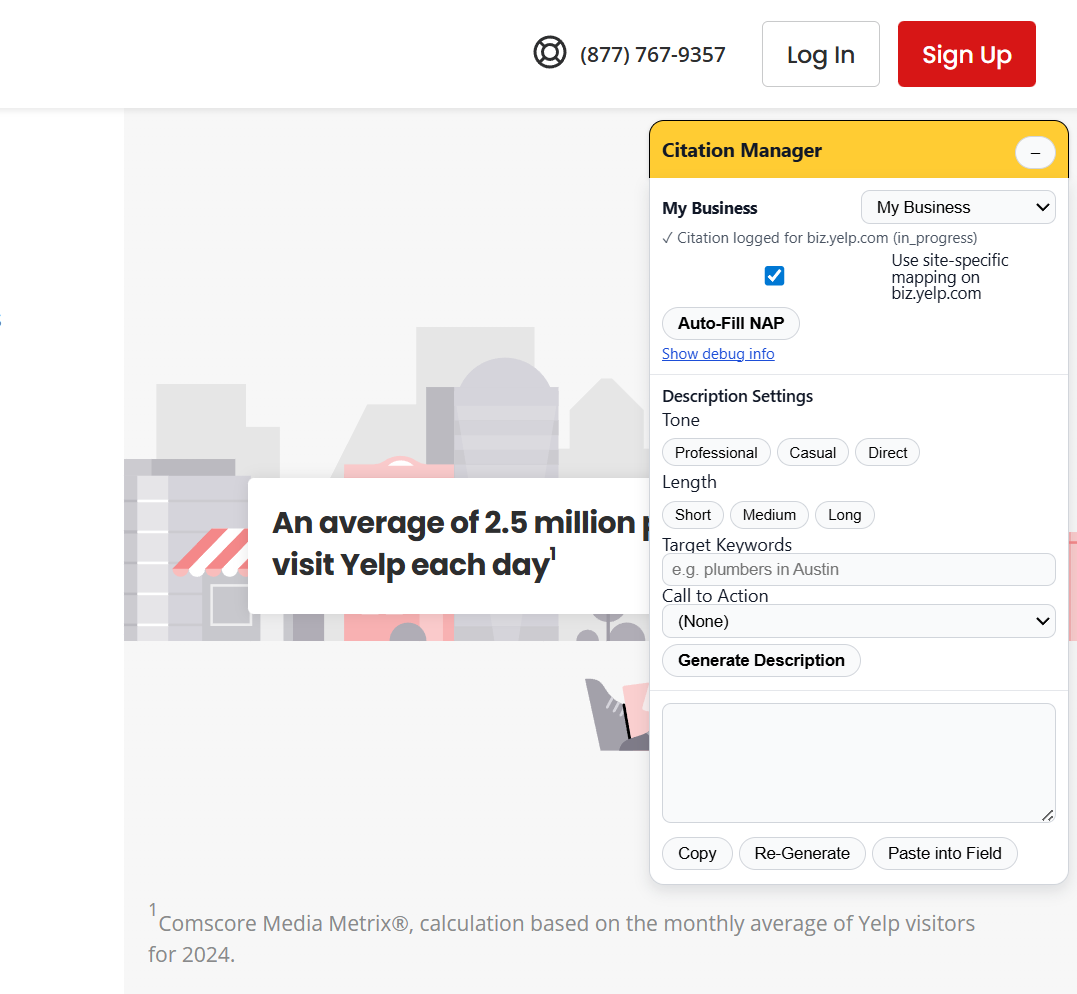The image size is (1077, 994).
Task: Focus the Target Keywords input field
Action: click(858, 570)
